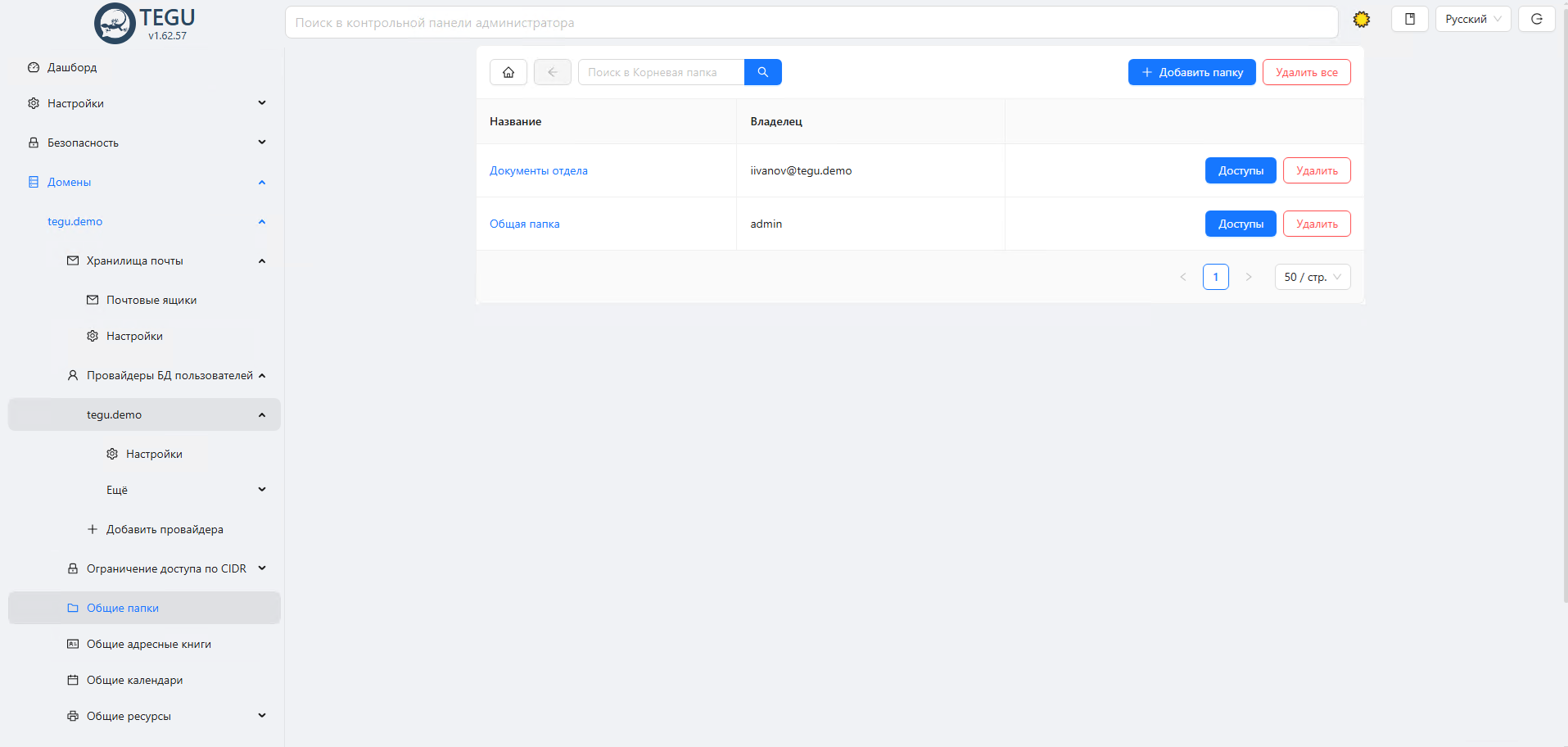Image resolution: width=1568 pixels, height=747 pixels.
Task: Click Добавить папку button
Action: [x=1191, y=72]
